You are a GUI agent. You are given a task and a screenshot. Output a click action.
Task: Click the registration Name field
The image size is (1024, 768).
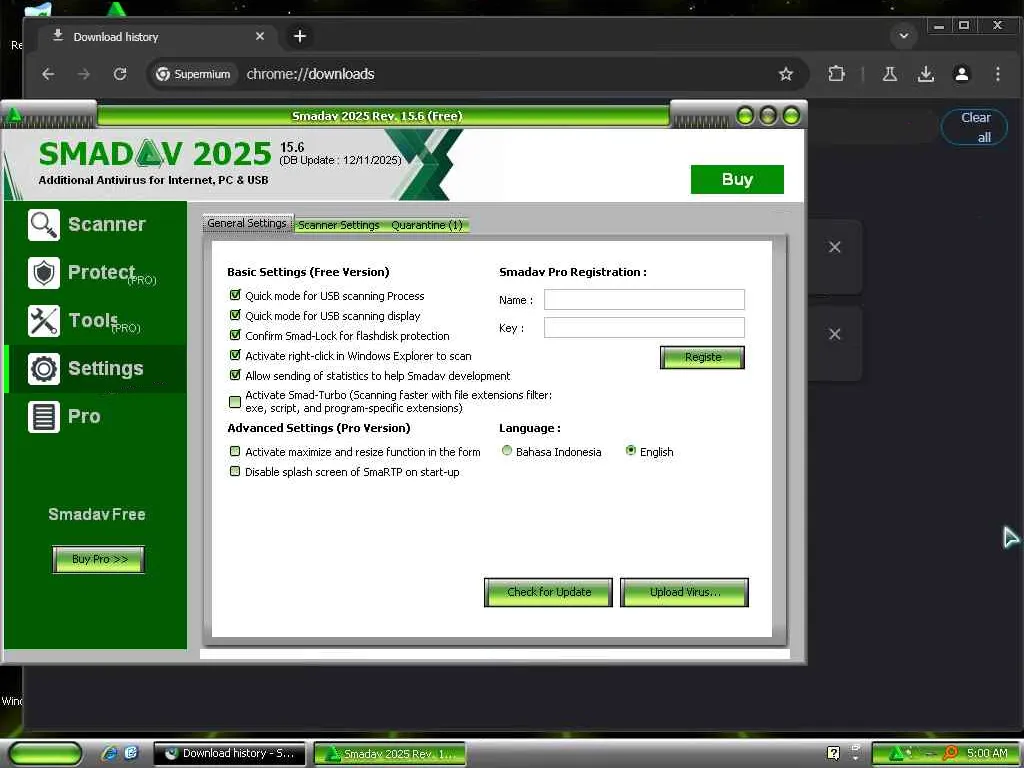pyautogui.click(x=644, y=300)
